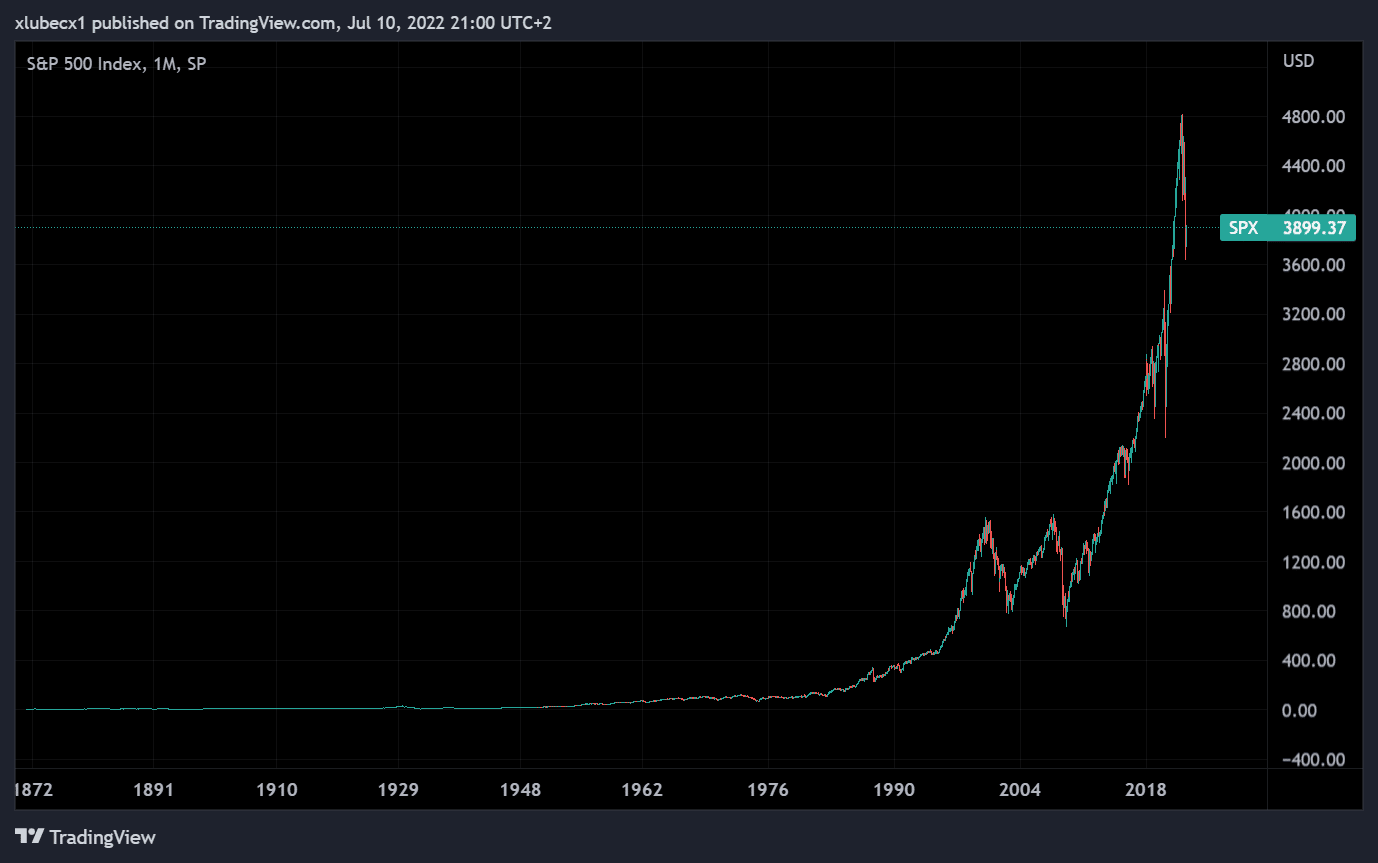Click the SPX 3899.37 price tag
Viewport: 1378px width, 863px height.
(x=1288, y=228)
